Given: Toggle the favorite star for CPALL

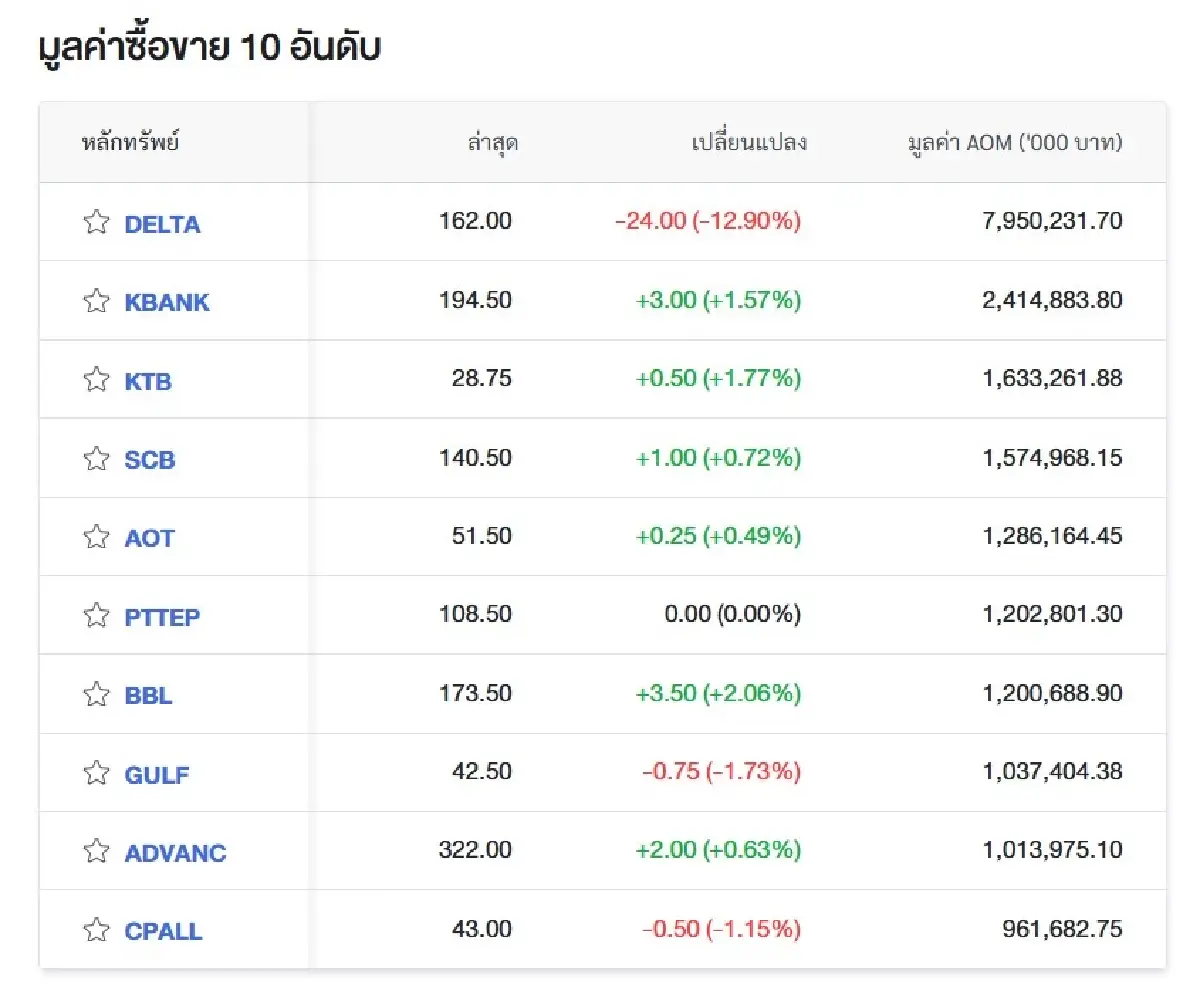Looking at the screenshot, I should [x=96, y=929].
